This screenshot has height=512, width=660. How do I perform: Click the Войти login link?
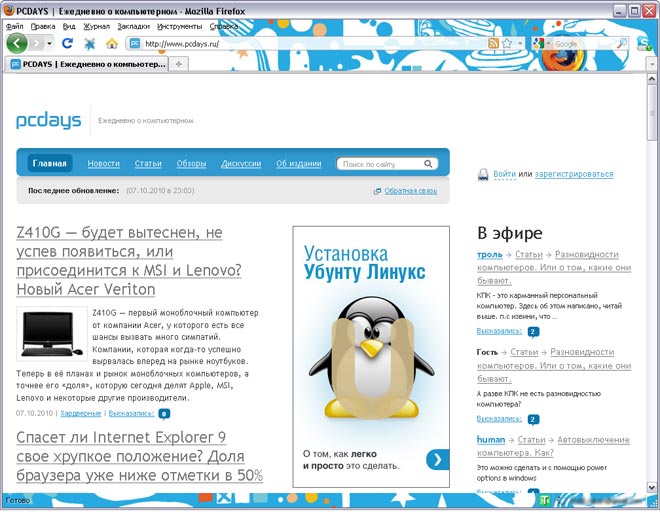[x=504, y=174]
